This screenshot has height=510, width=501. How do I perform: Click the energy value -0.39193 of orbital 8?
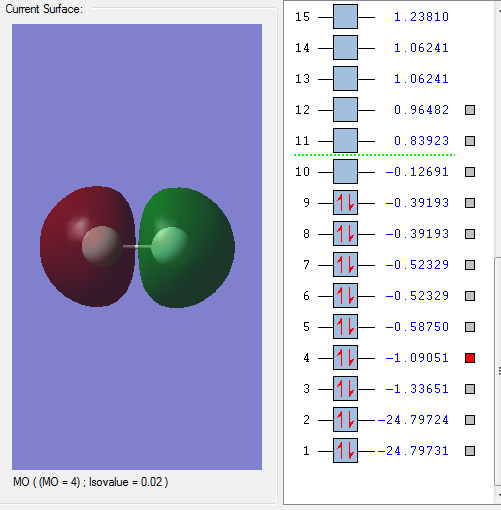(417, 234)
